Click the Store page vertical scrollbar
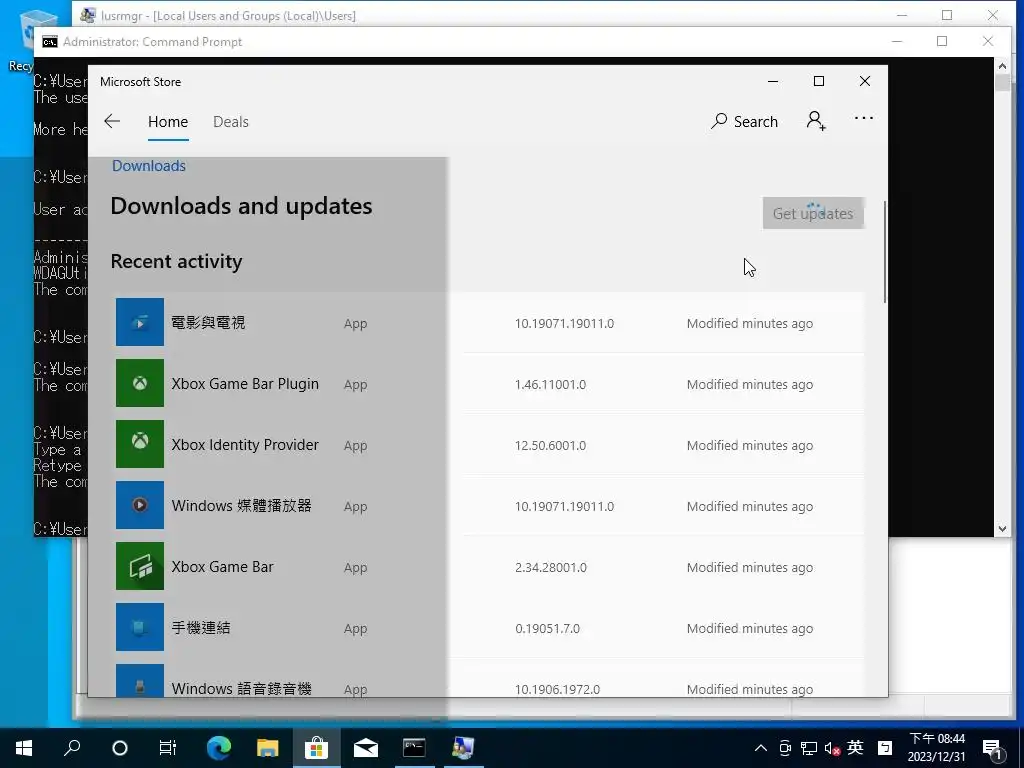Image resolution: width=1024 pixels, height=768 pixels. tap(884, 252)
